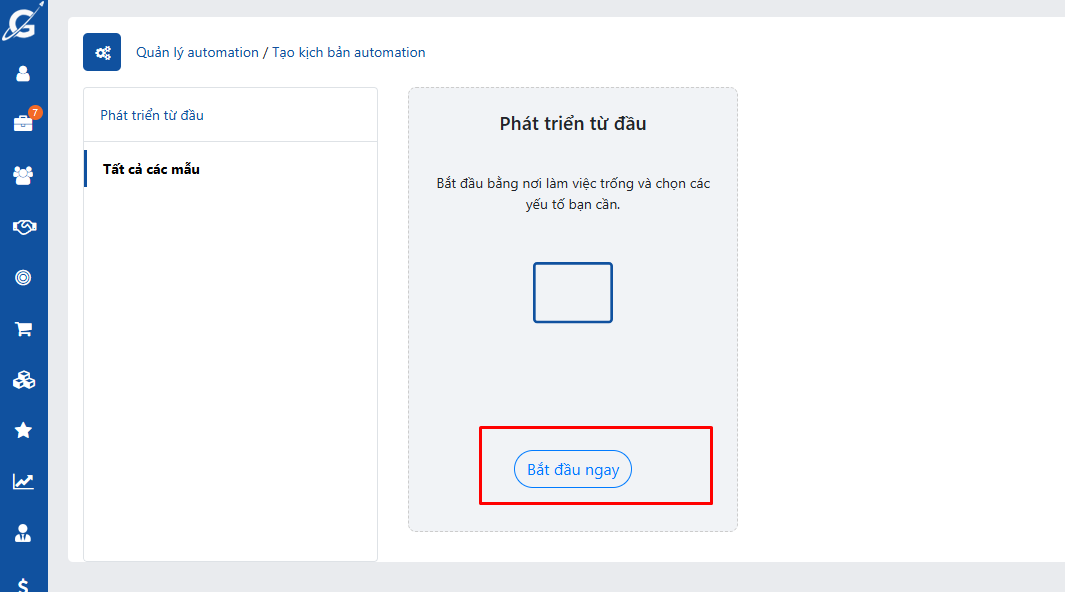The image size is (1065, 592).
Task: Click the user with tie icon in sidebar
Action: click(23, 533)
